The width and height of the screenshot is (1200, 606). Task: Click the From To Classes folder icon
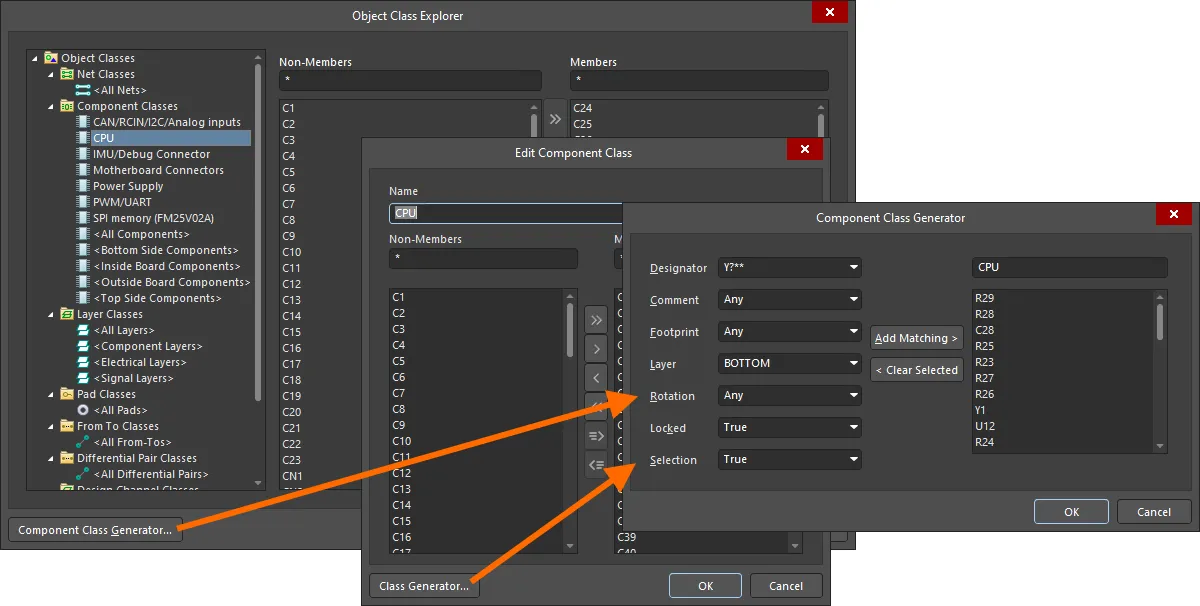(67, 426)
